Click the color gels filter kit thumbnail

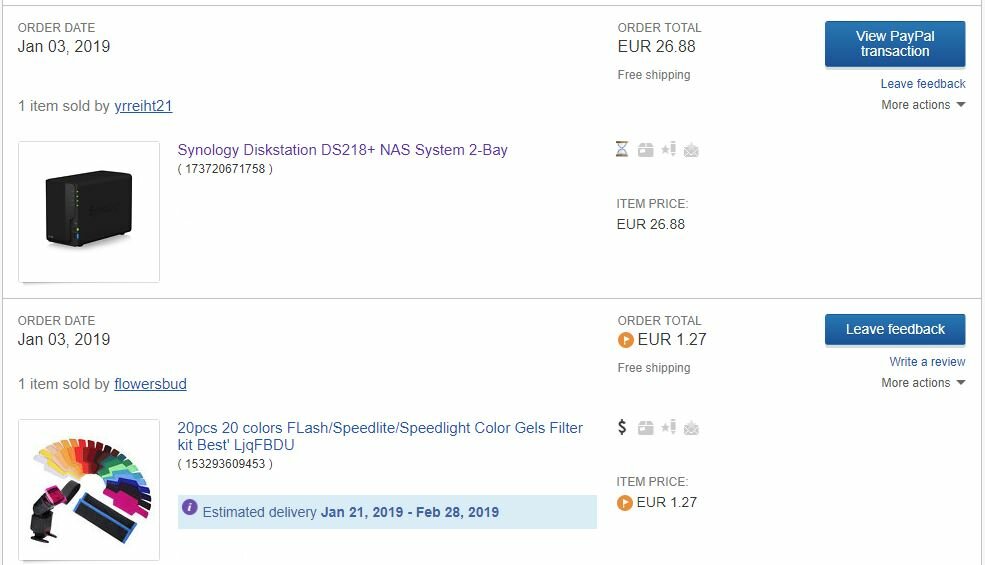tap(89, 490)
